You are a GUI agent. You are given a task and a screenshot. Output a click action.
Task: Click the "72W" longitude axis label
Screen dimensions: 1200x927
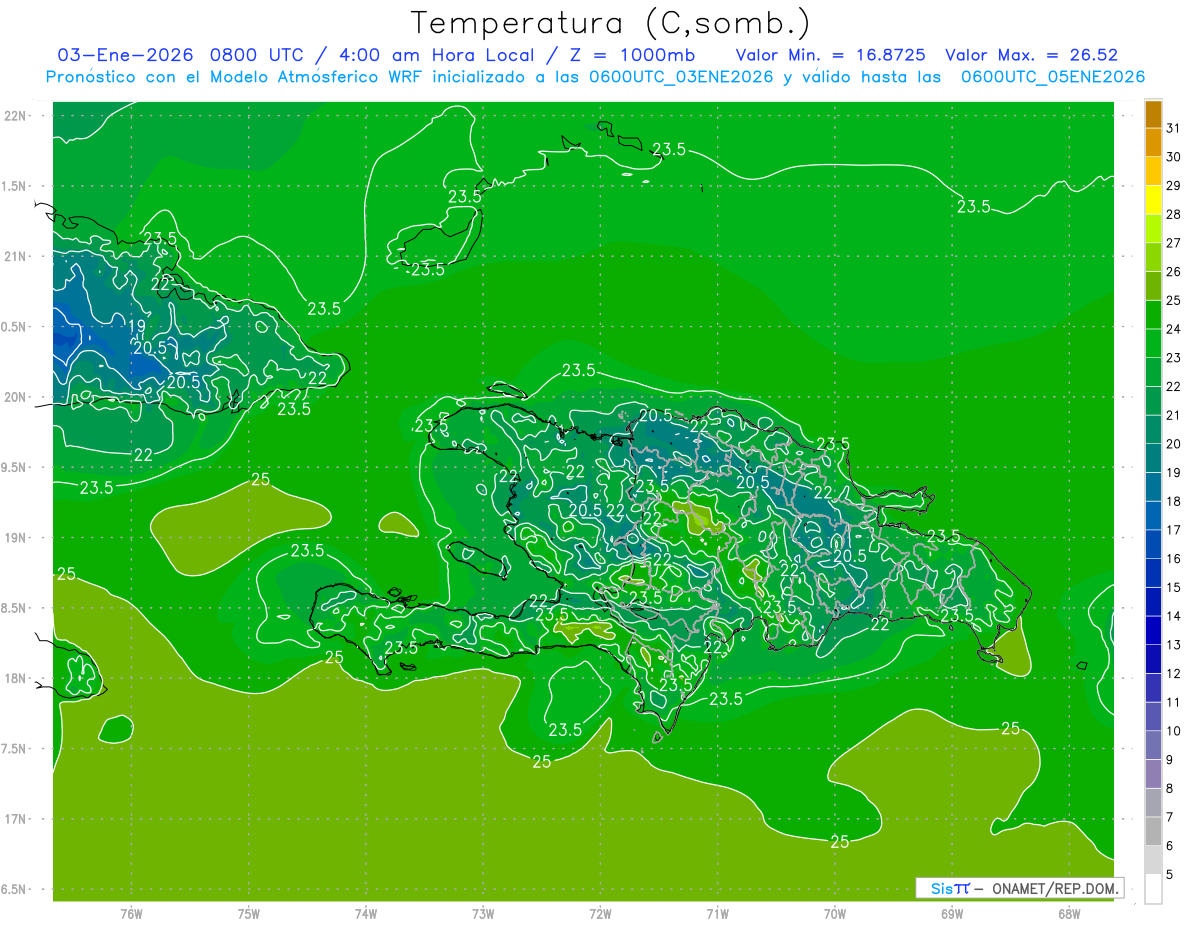tap(601, 915)
